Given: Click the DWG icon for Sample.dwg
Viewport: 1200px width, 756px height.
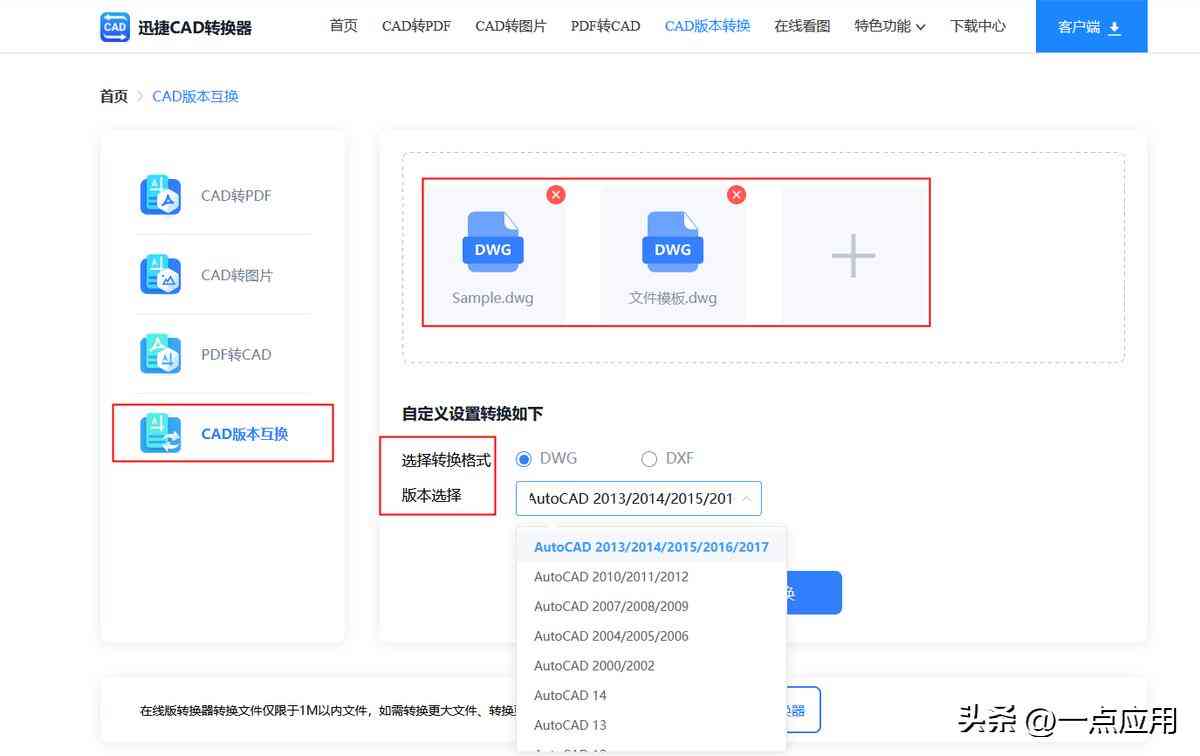Looking at the screenshot, I should pos(491,240).
